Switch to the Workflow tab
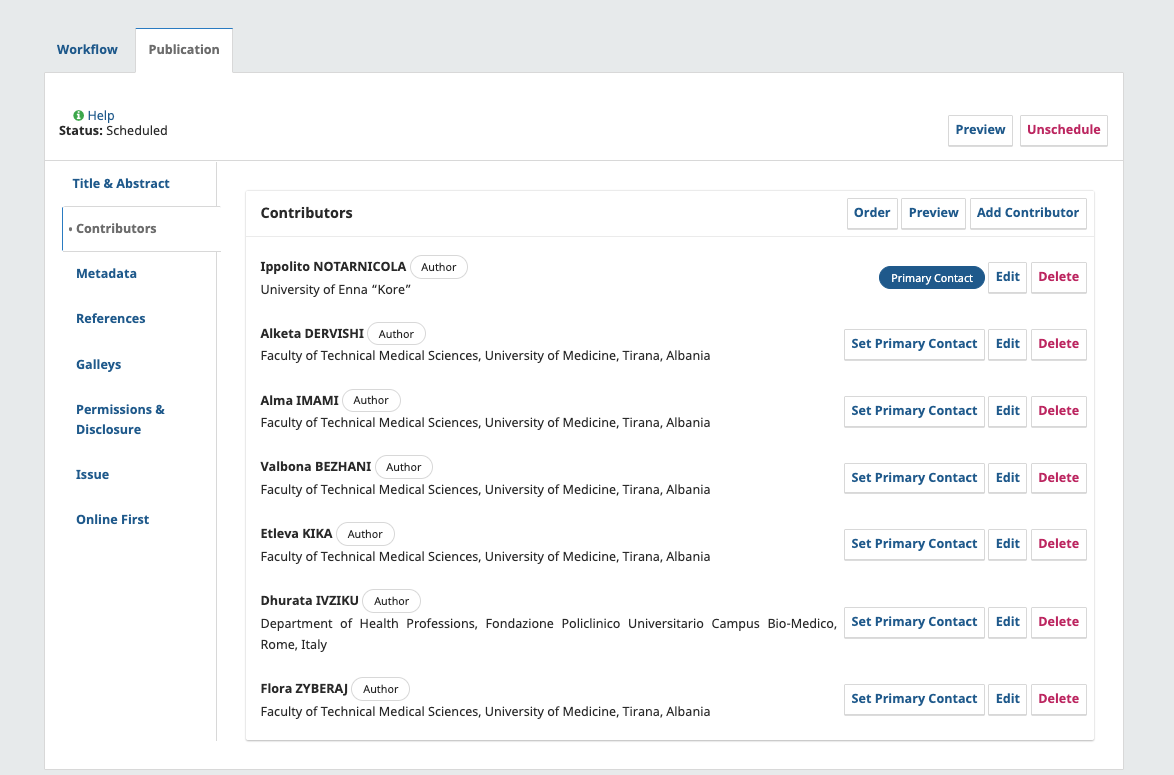Screen dimensions: 1174x775 87,50
